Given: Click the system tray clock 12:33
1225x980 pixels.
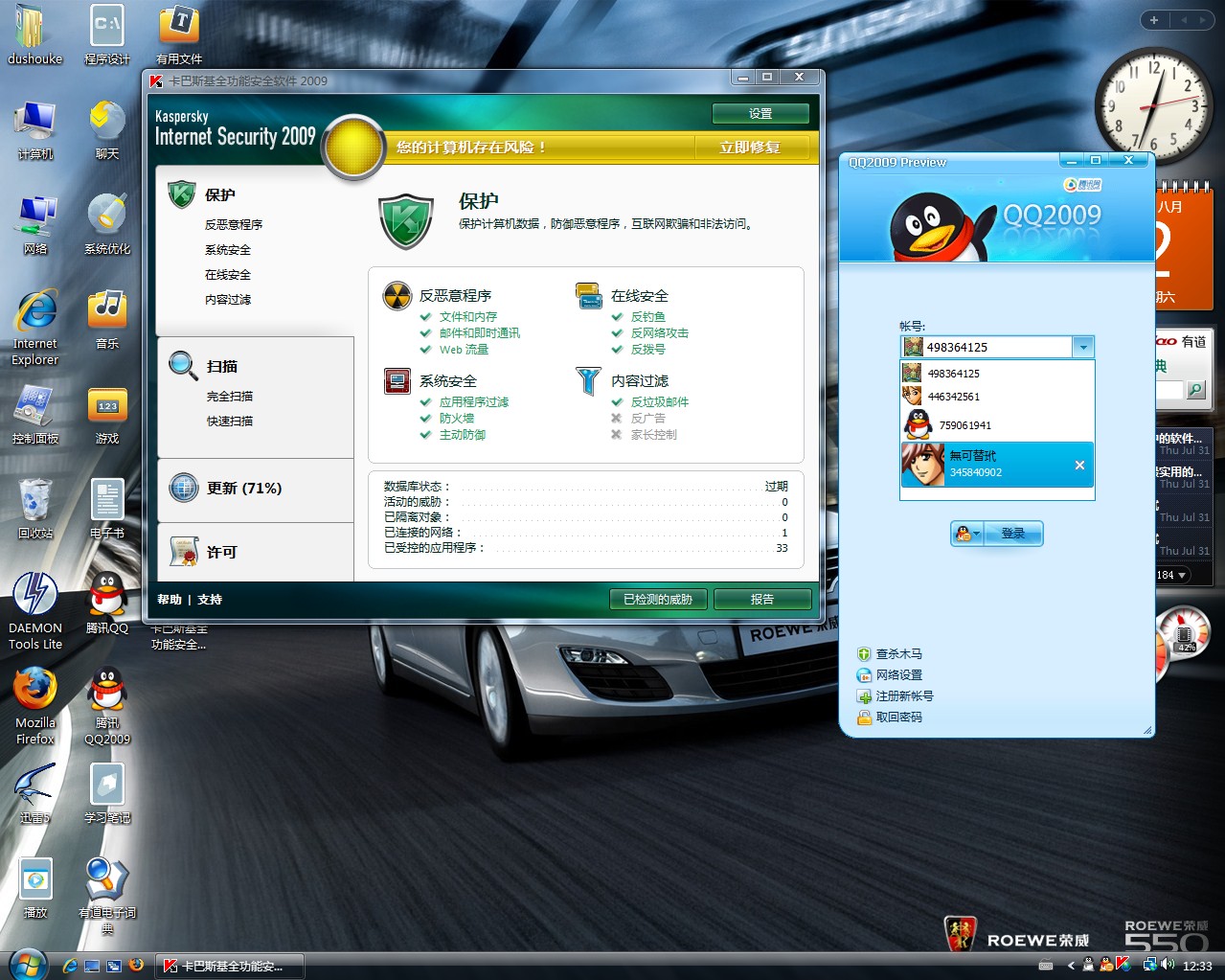Looking at the screenshot, I should [1197, 966].
